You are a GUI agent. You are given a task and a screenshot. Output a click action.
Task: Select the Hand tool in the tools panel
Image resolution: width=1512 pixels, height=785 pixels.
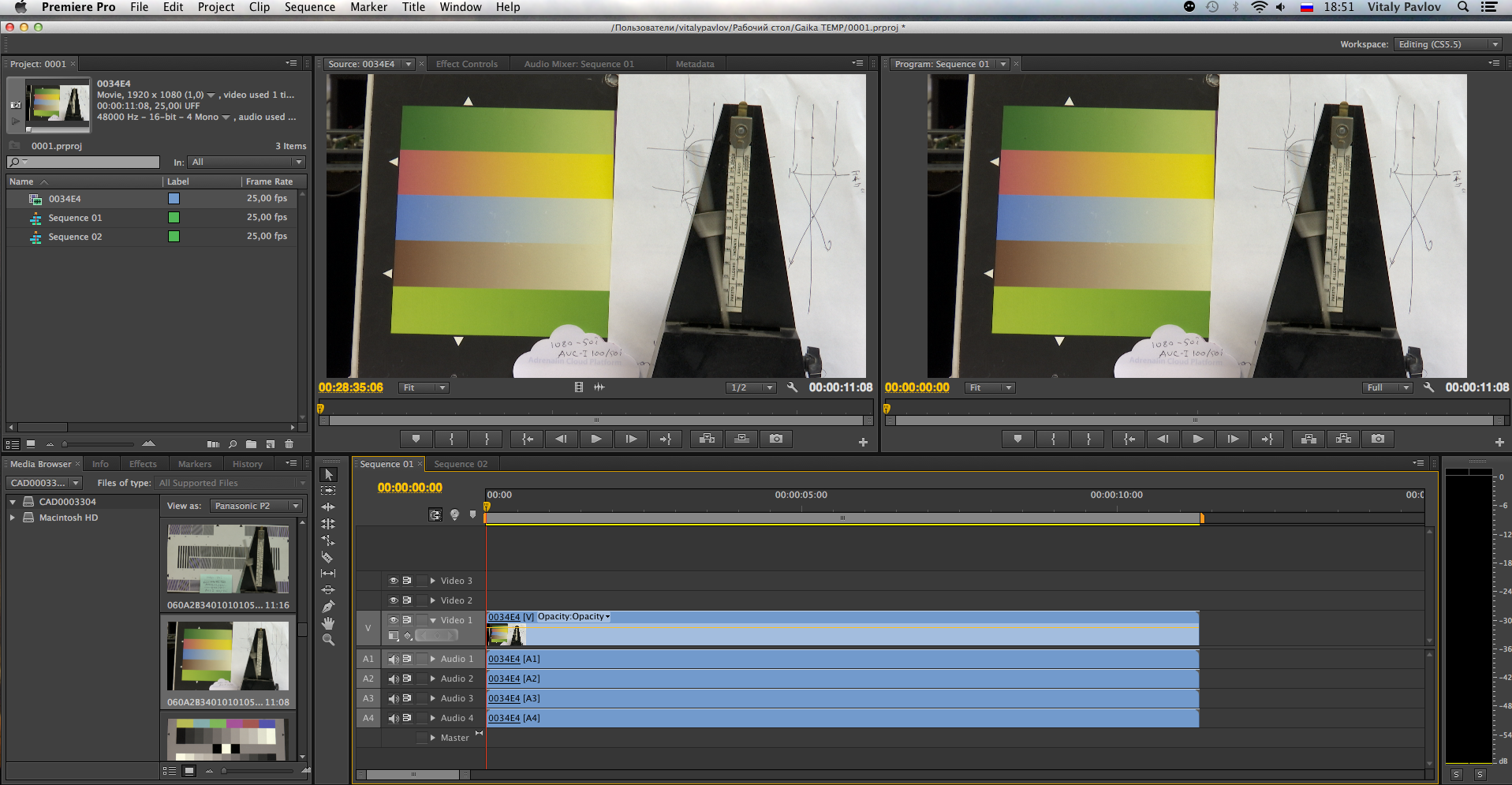pos(328,623)
